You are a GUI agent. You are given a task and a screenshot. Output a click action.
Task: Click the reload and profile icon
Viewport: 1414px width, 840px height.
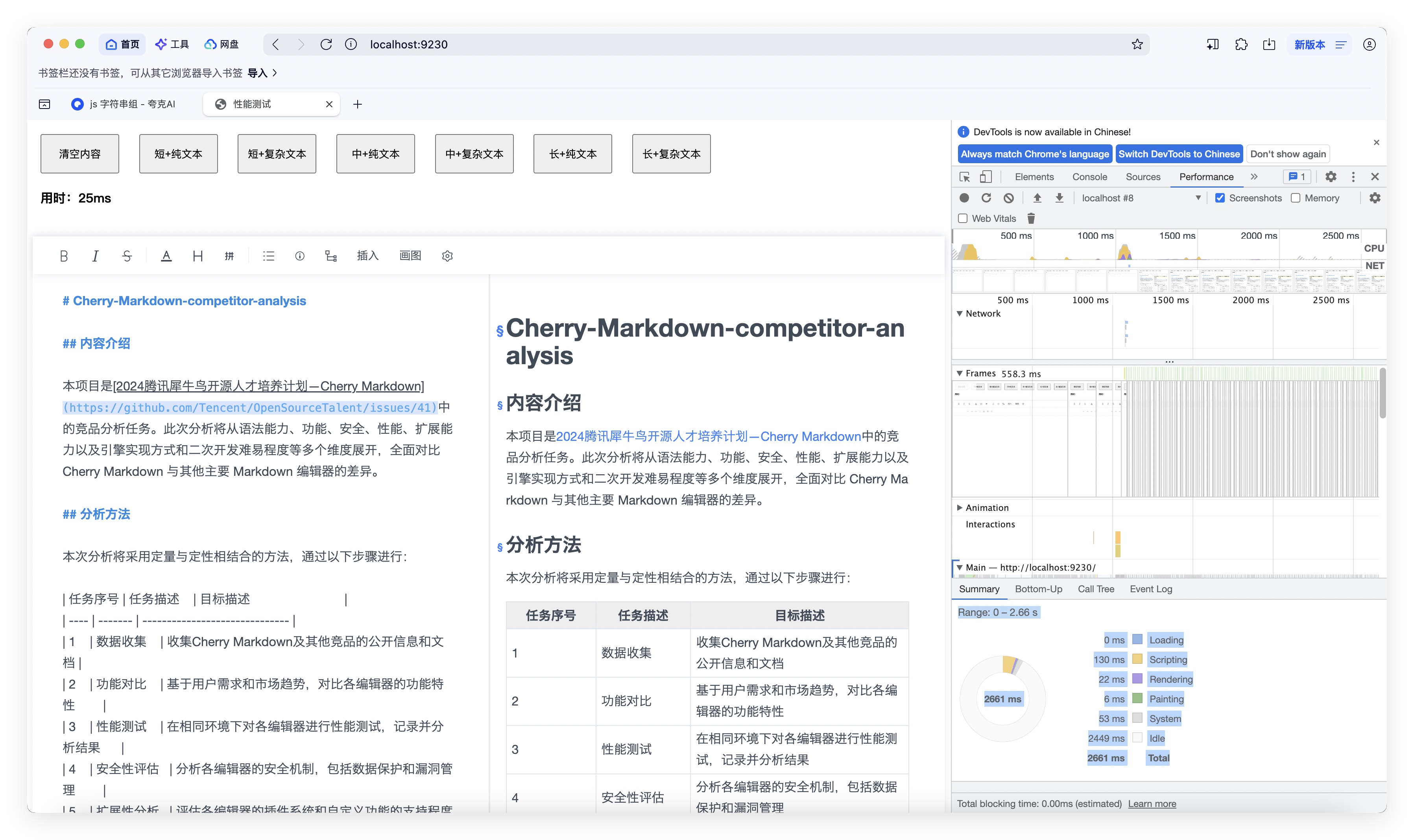(986, 198)
